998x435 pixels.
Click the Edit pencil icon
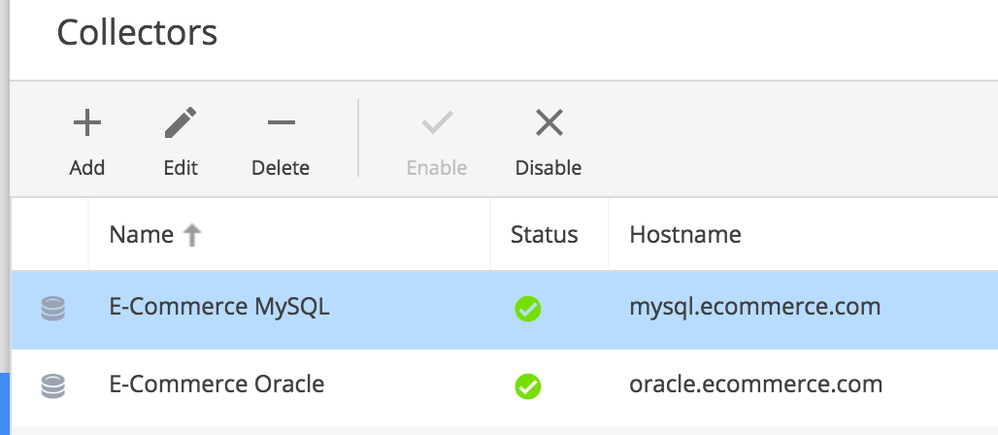pos(181,123)
